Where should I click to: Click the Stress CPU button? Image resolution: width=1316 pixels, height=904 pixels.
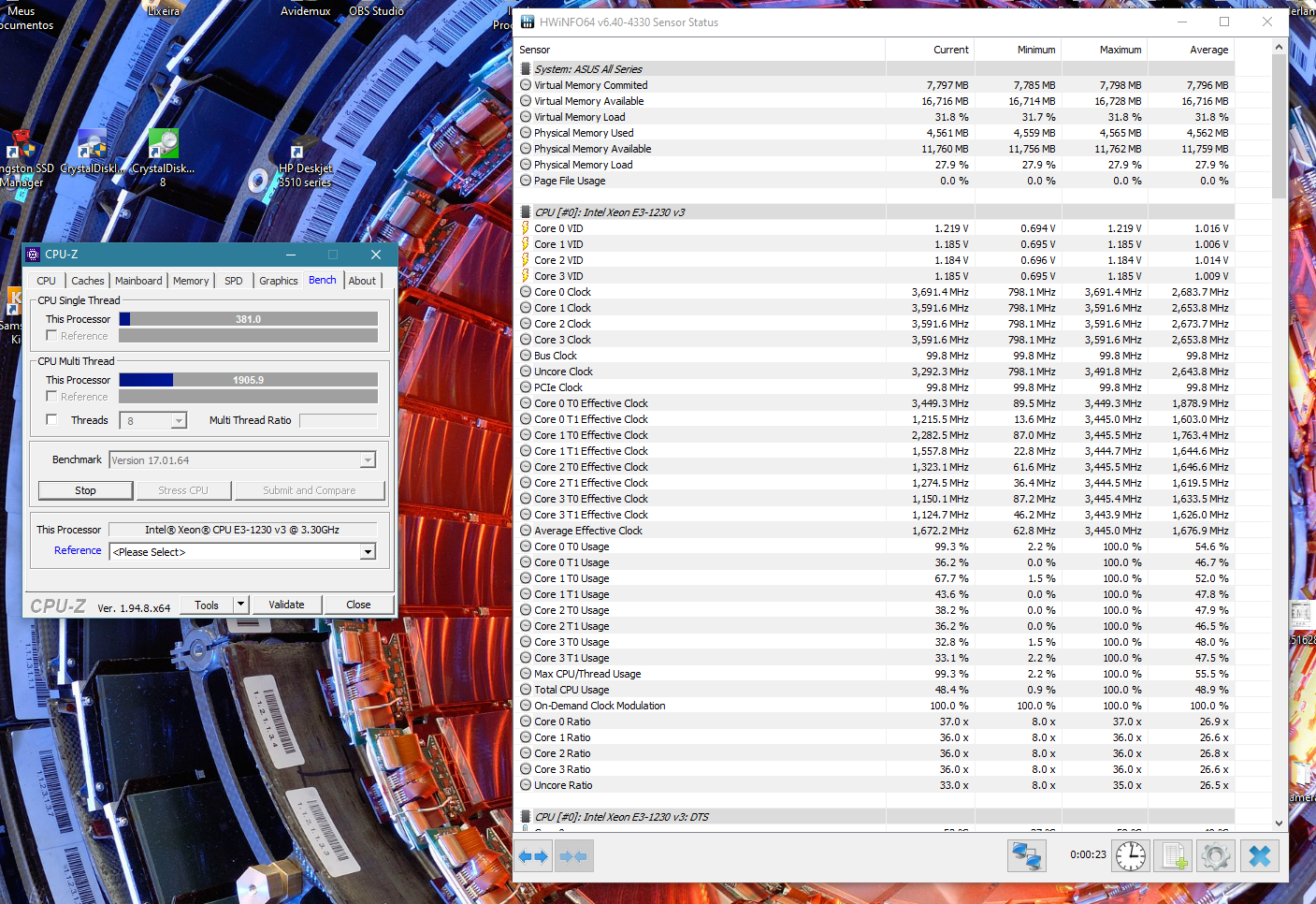pyautogui.click(x=183, y=490)
